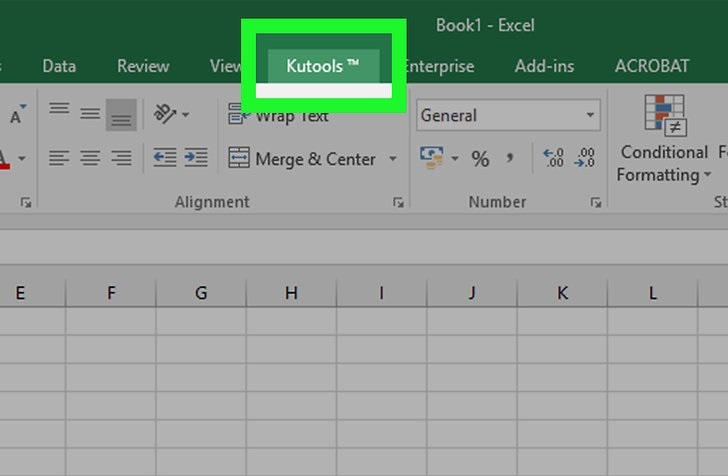Select column E header
This screenshot has width=728, height=476.
pyautogui.click(x=32, y=293)
